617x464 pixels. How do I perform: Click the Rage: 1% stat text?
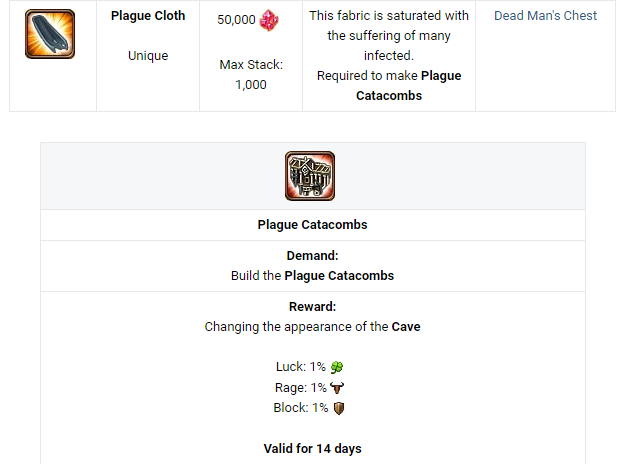coord(301,387)
